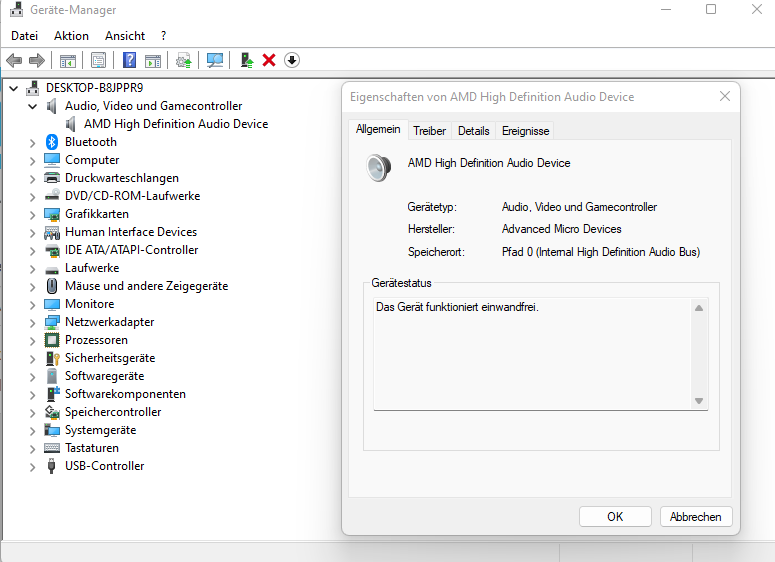This screenshot has width=775, height=562.
Task: Click scroll down arrow in Gerätestatus box
Action: tap(698, 401)
